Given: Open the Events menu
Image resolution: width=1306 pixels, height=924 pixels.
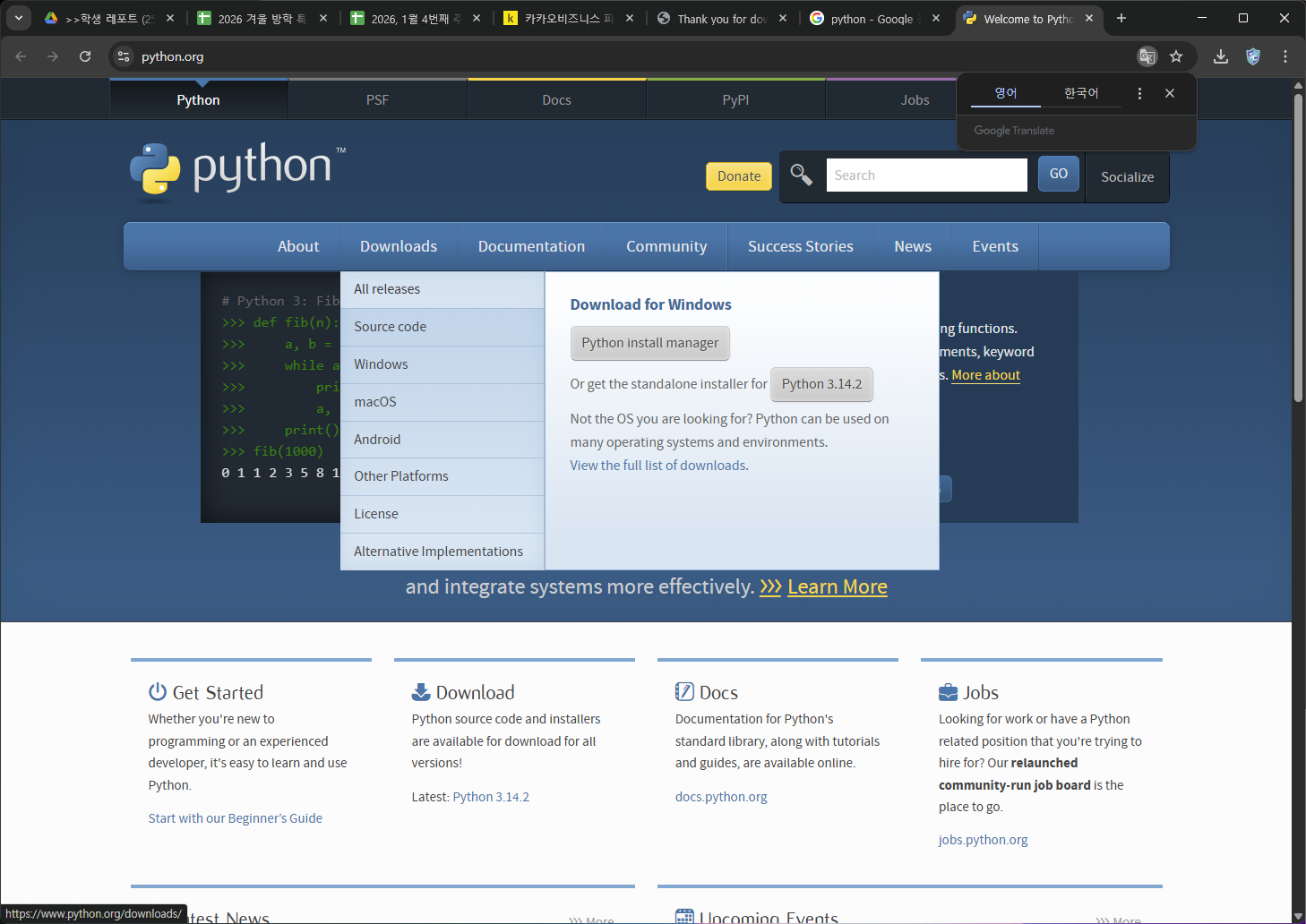Looking at the screenshot, I should 995,246.
